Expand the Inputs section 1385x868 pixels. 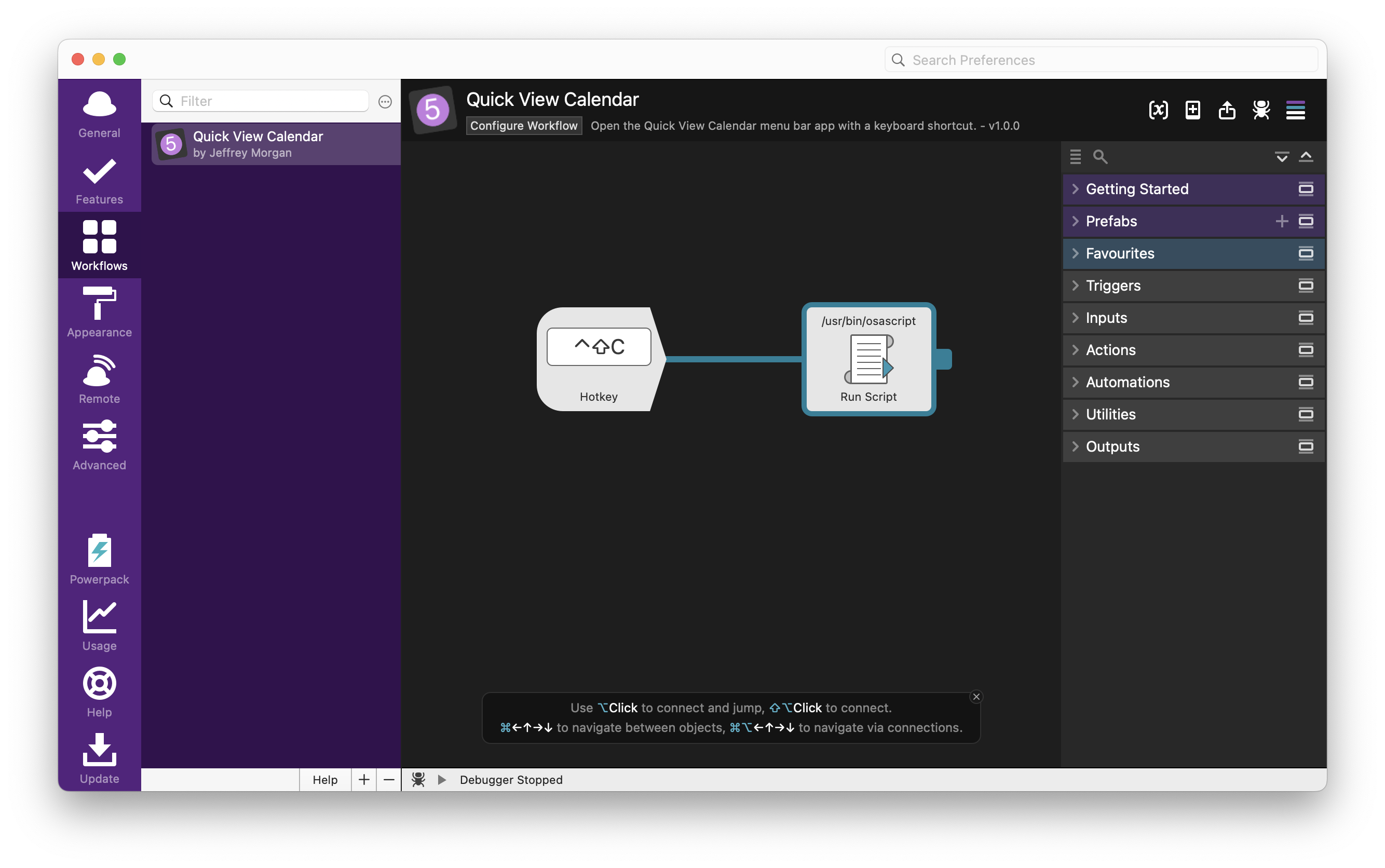(x=1075, y=318)
